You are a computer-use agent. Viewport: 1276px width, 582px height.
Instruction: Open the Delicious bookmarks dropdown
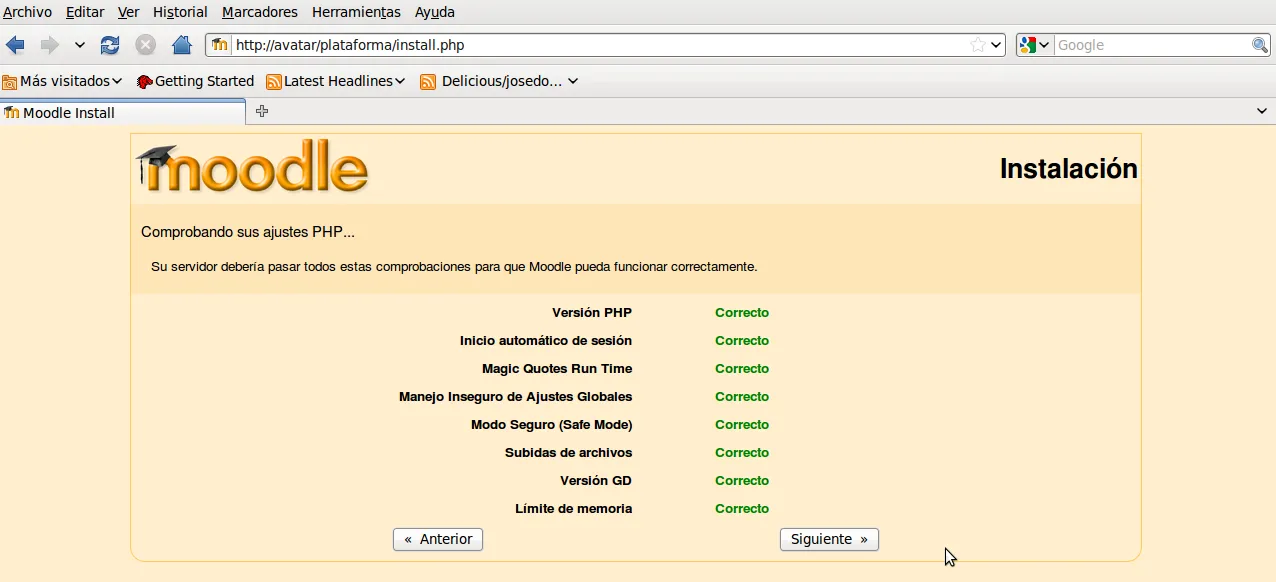499,81
